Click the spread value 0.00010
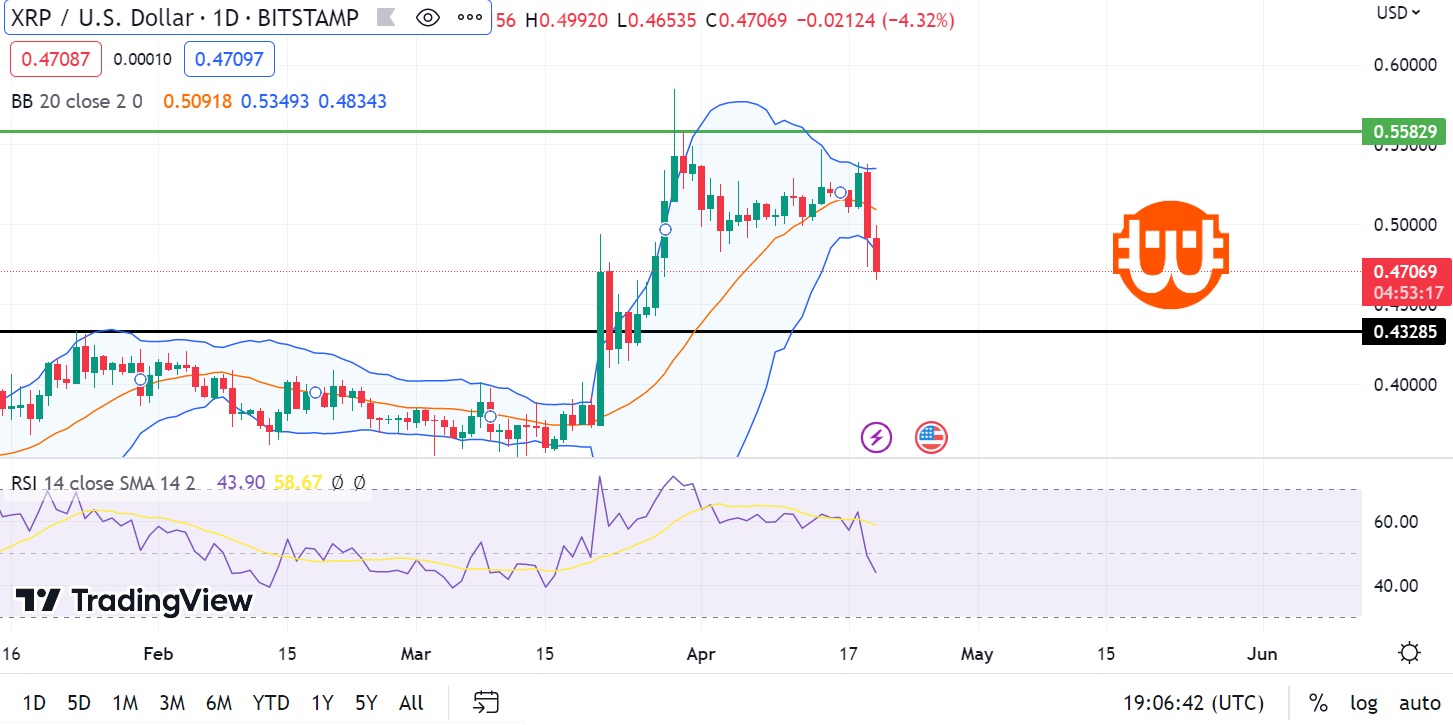1453x725 pixels. click(x=143, y=59)
